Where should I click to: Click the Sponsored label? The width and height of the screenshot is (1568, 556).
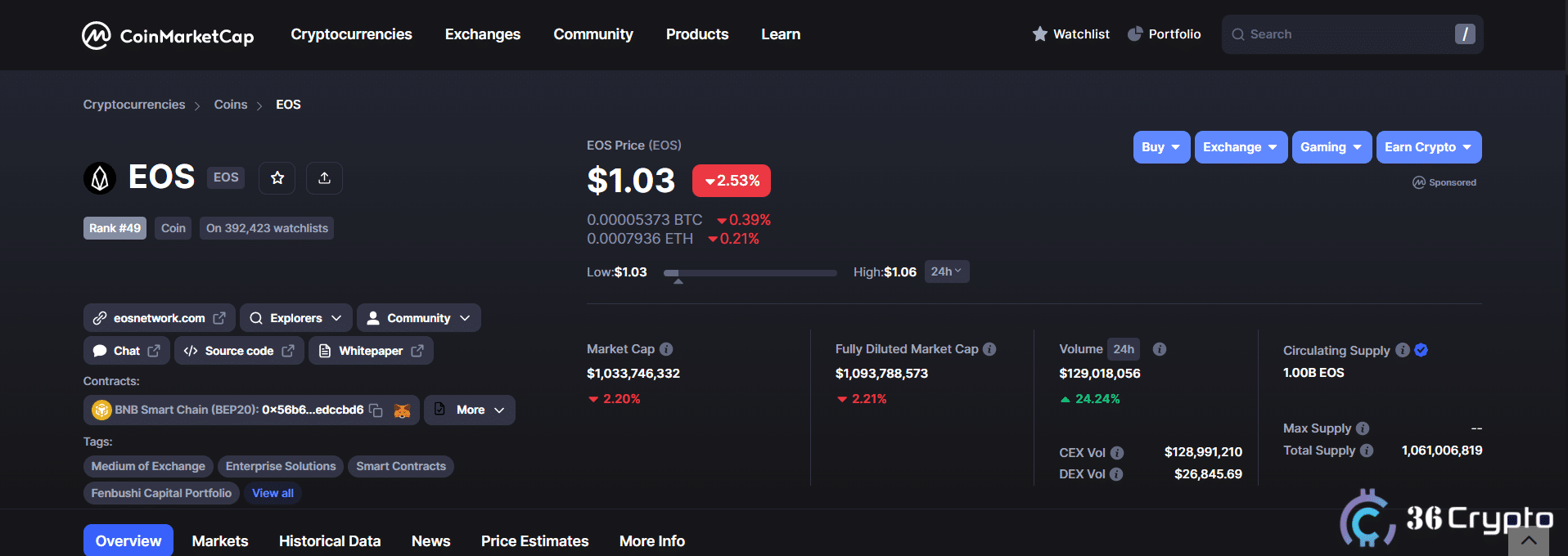(x=1444, y=182)
